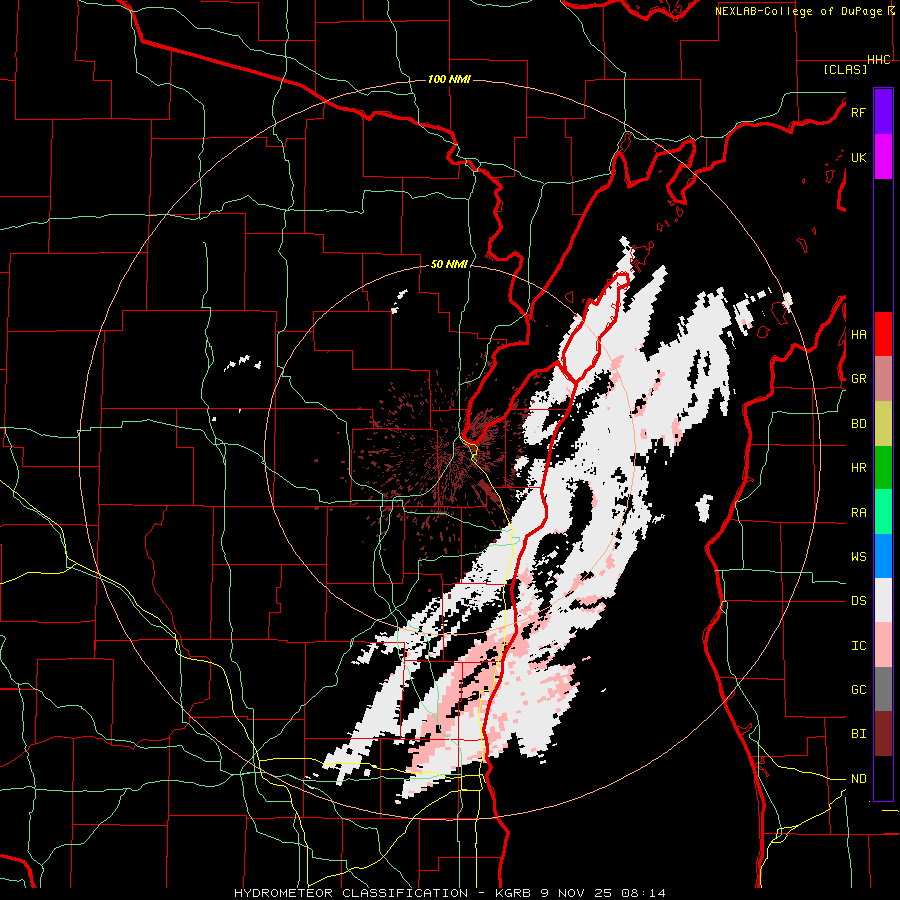The height and width of the screenshot is (900, 900).
Task: Select the IC light pink legend swatch
Action: (883, 645)
